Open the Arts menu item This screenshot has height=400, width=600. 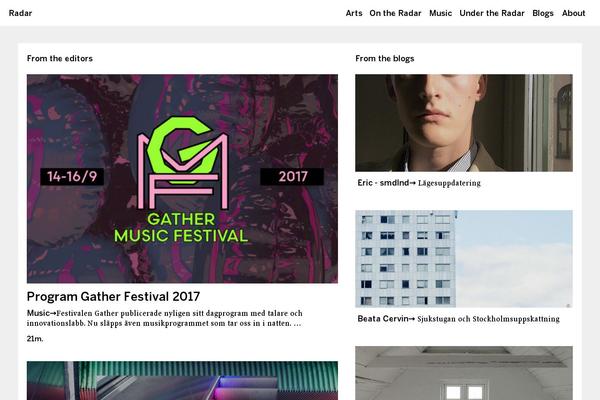coord(354,13)
